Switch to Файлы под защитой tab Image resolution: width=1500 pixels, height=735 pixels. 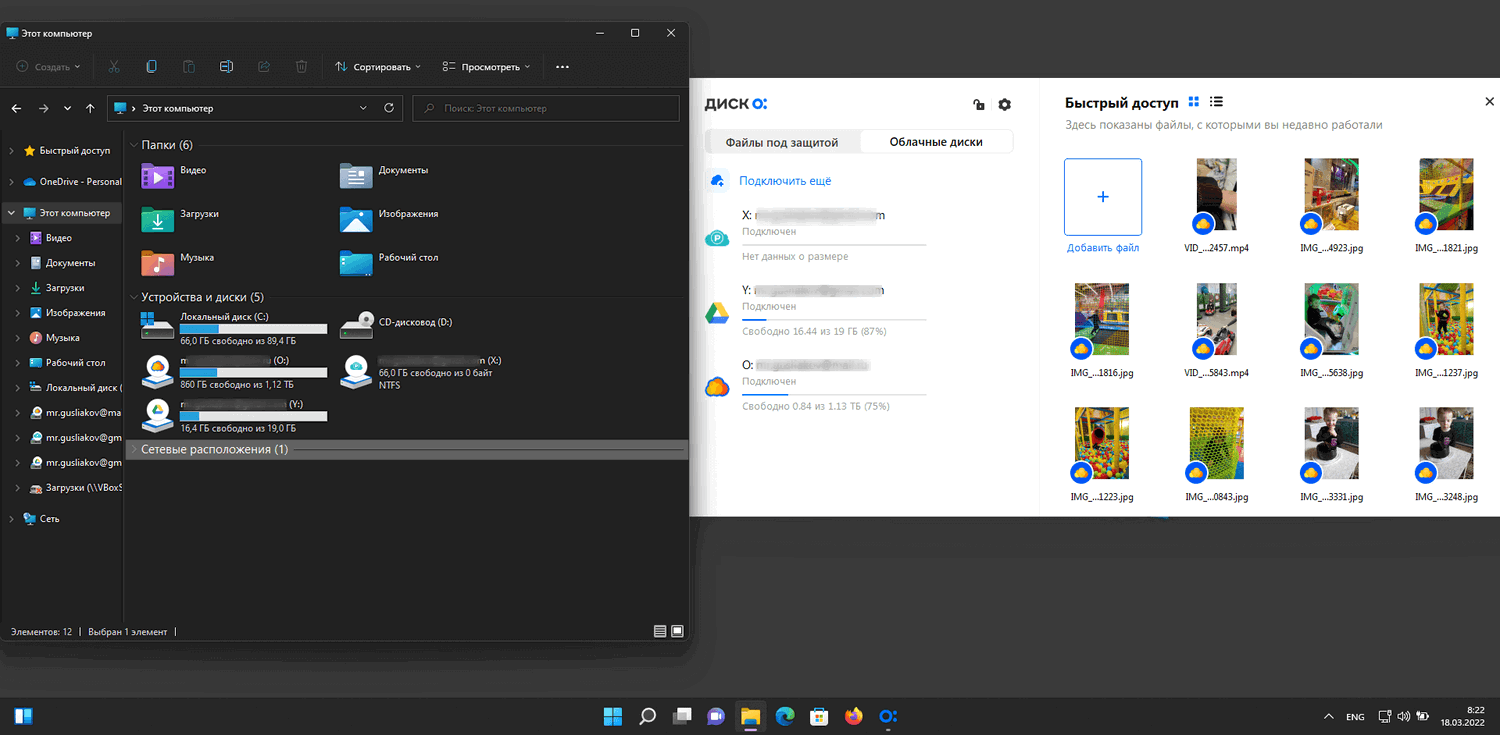[781, 142]
